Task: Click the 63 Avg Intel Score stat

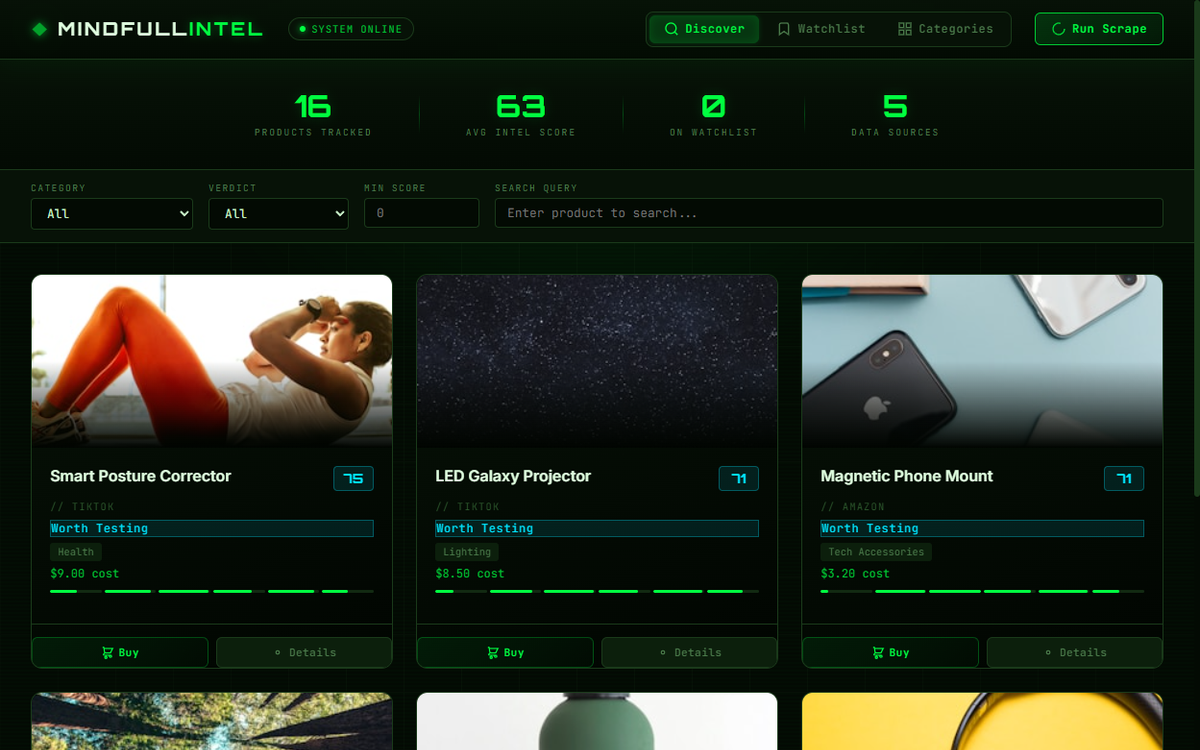Action: [520, 114]
